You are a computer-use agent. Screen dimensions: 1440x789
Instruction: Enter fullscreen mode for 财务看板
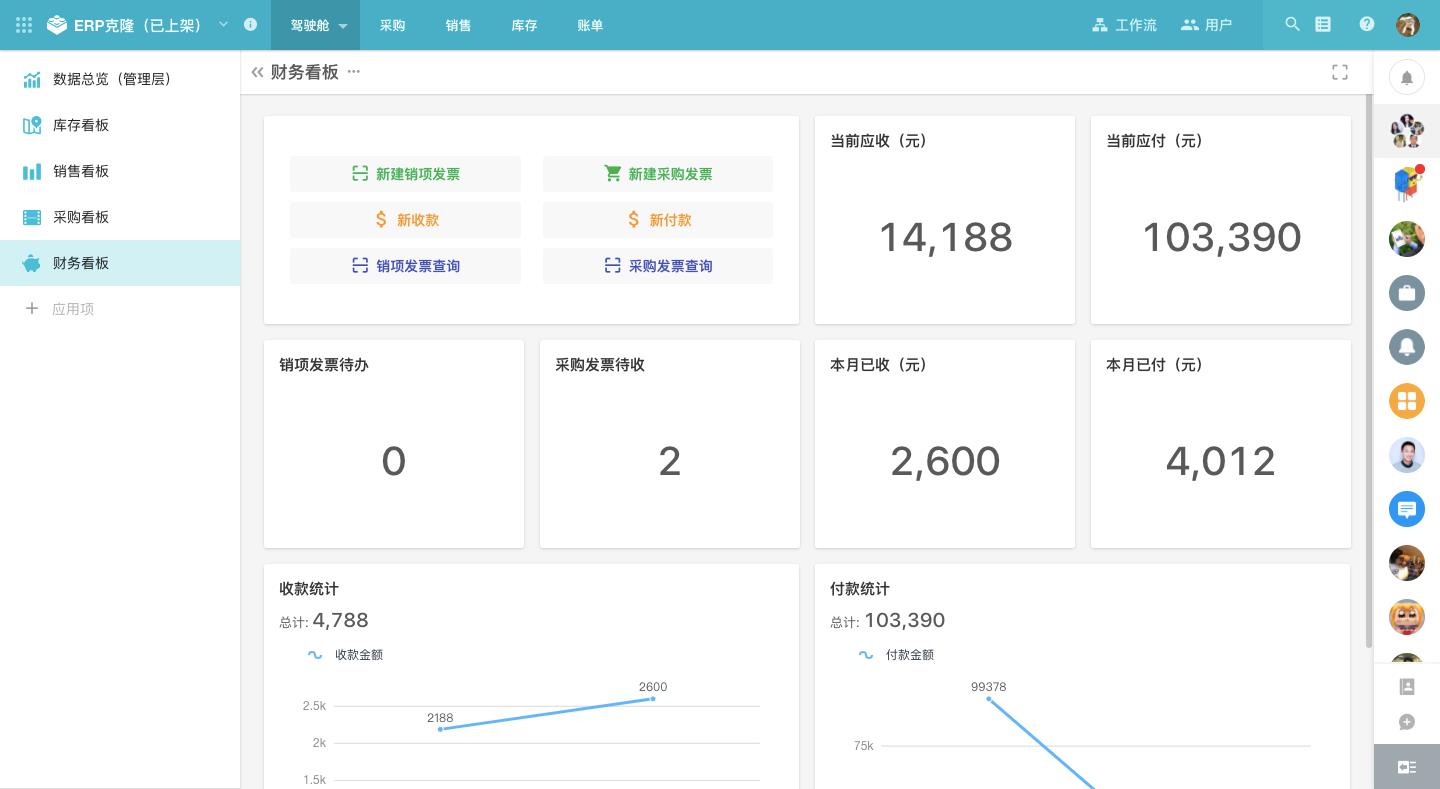1339,72
